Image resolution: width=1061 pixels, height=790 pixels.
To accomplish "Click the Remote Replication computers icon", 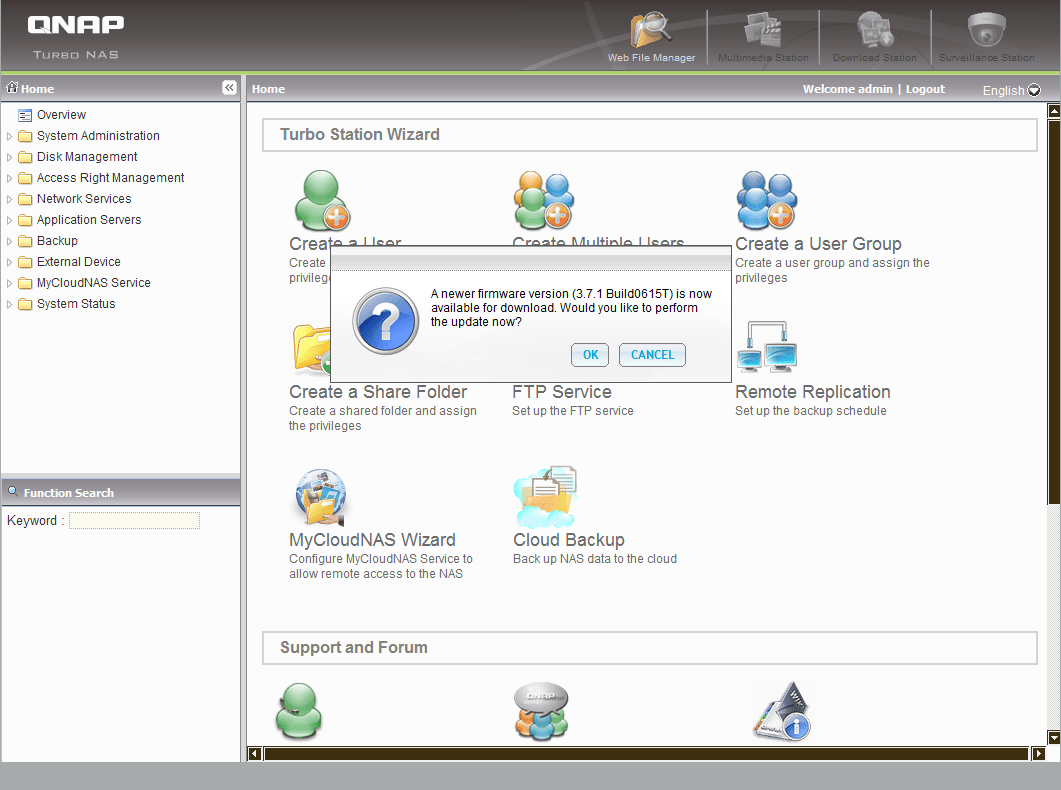I will coord(767,347).
